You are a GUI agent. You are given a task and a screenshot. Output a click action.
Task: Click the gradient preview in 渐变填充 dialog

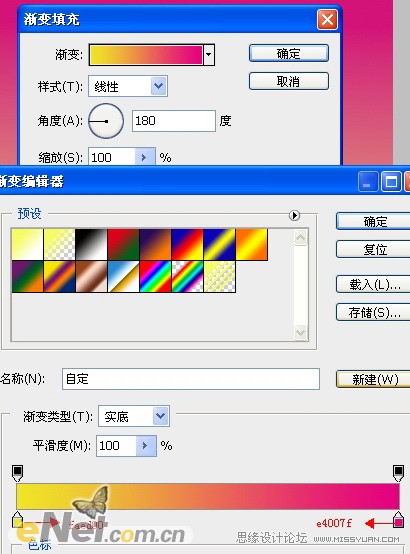point(146,55)
